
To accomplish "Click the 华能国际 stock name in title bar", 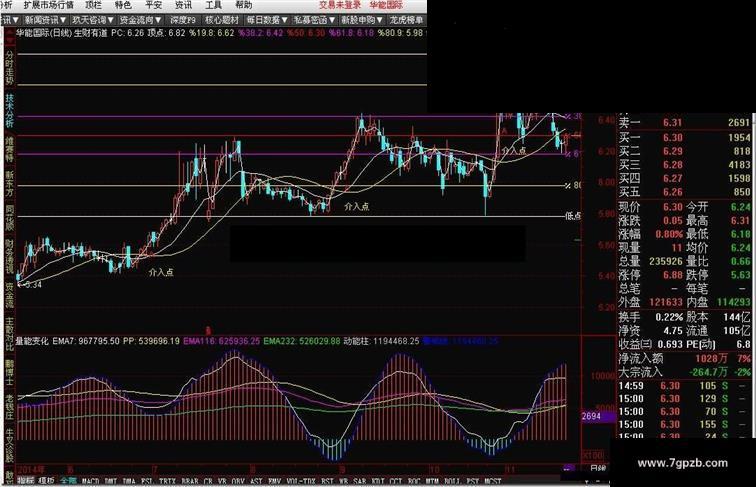I will pos(386,5).
